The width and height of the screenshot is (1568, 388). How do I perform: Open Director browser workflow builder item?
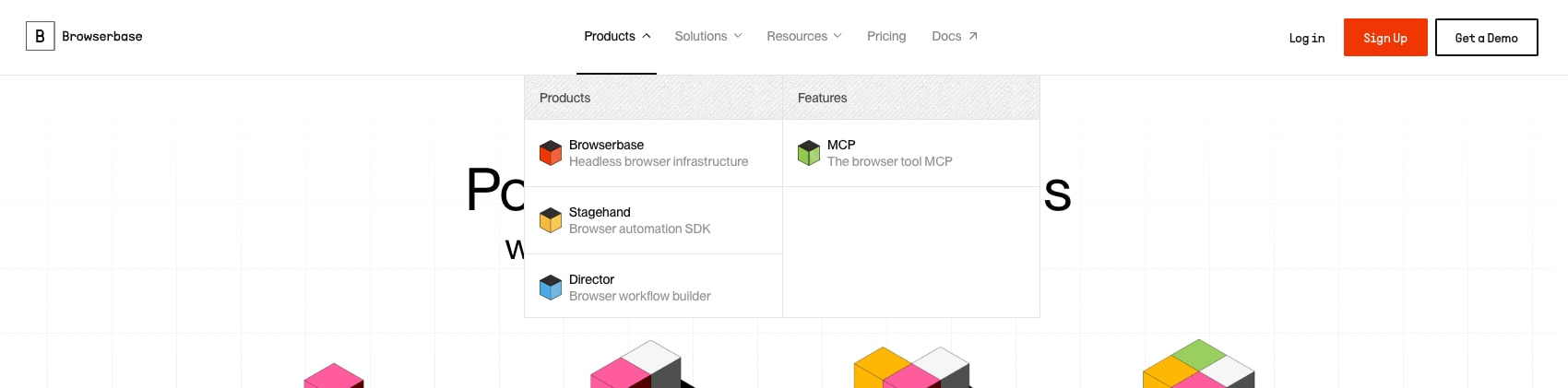[x=653, y=288]
